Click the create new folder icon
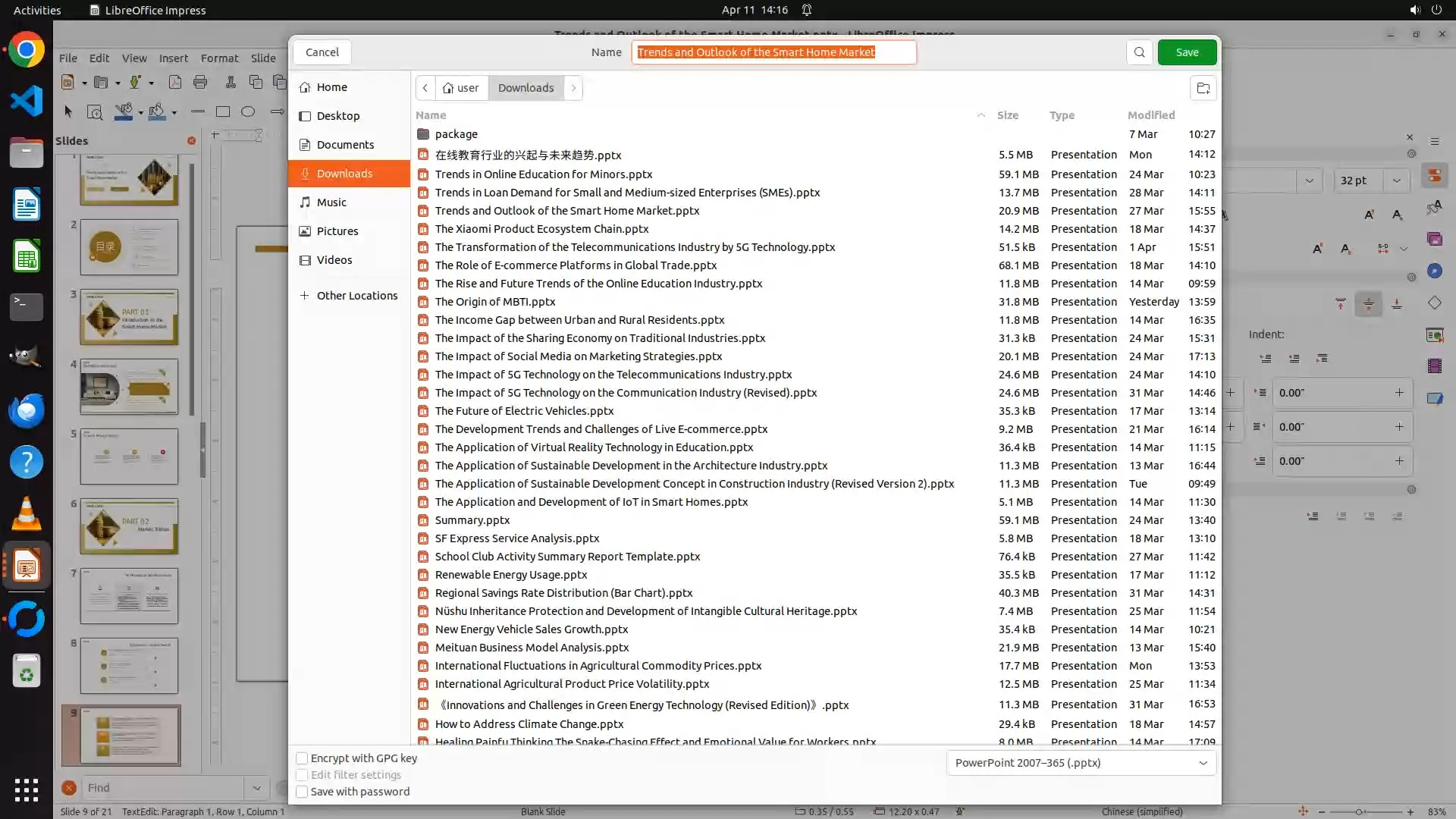 click(x=1203, y=88)
